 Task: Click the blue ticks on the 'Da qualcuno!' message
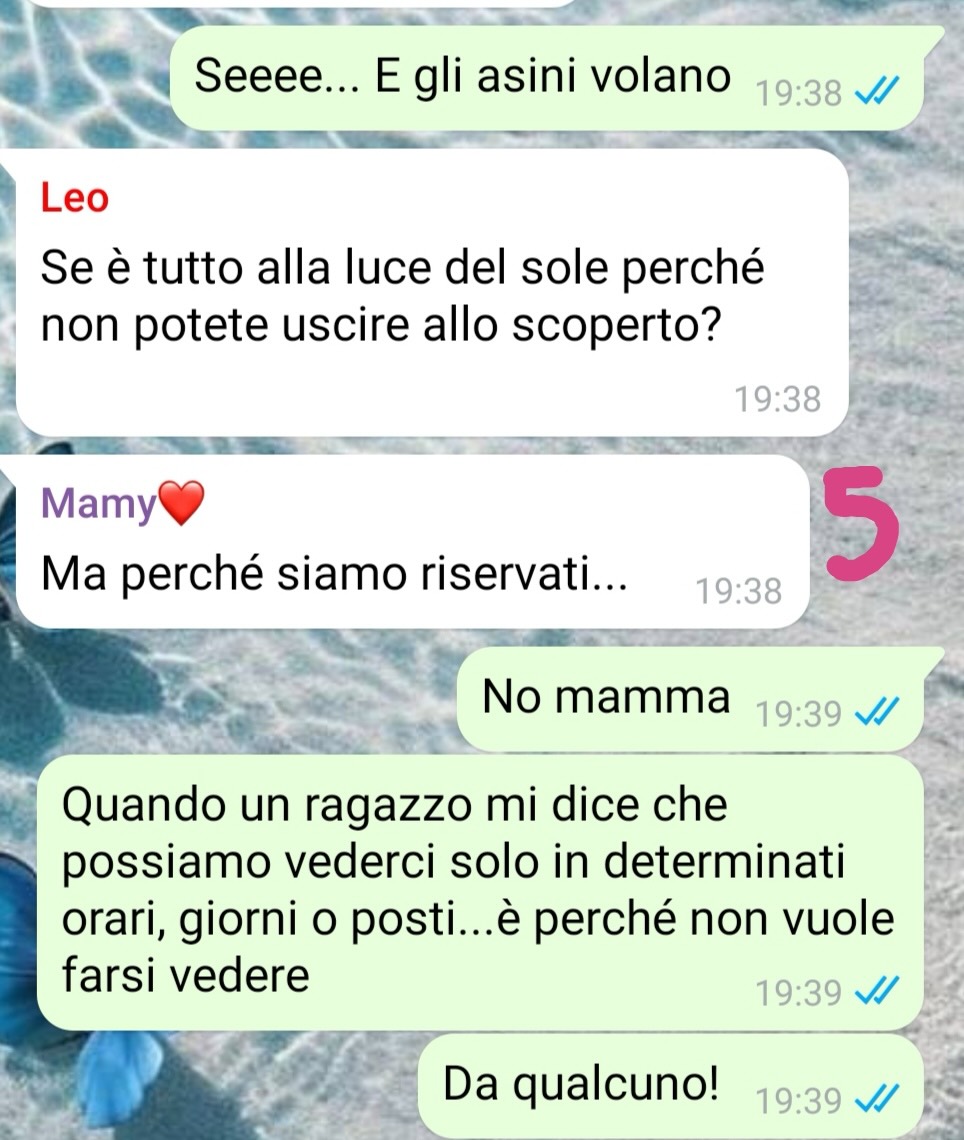pyautogui.click(x=877, y=1099)
